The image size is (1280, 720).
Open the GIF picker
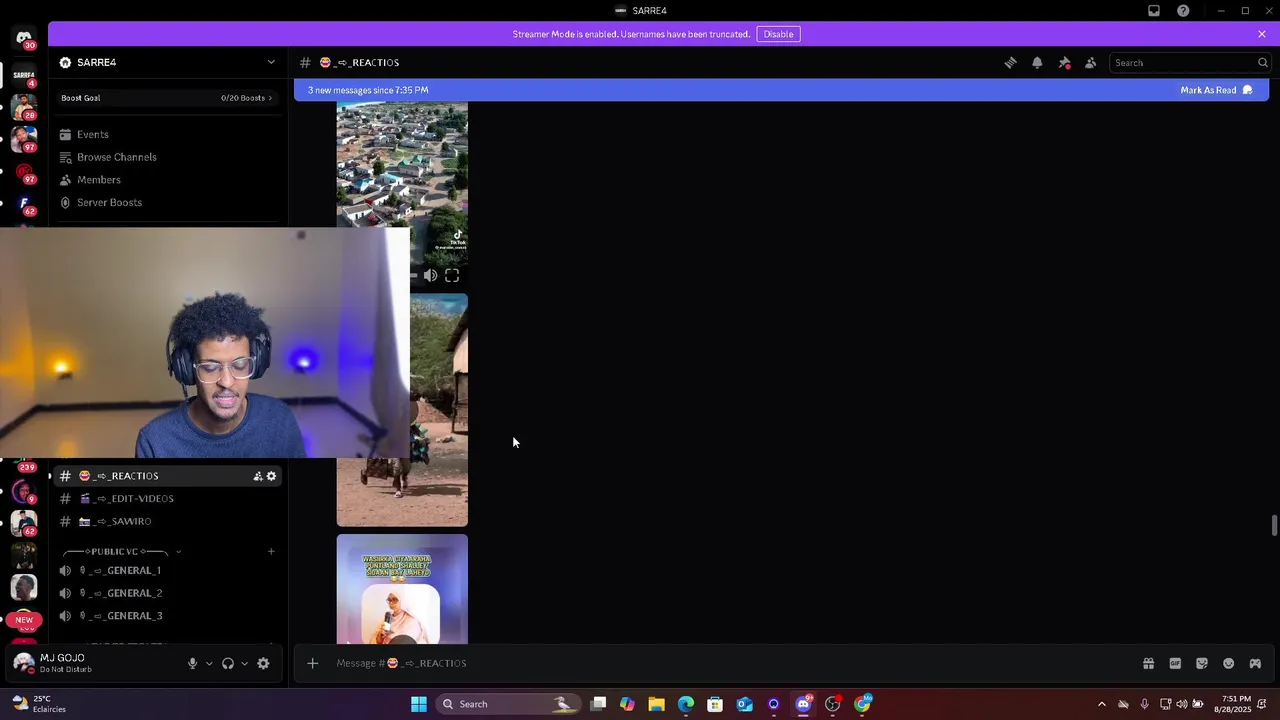[x=1175, y=663]
